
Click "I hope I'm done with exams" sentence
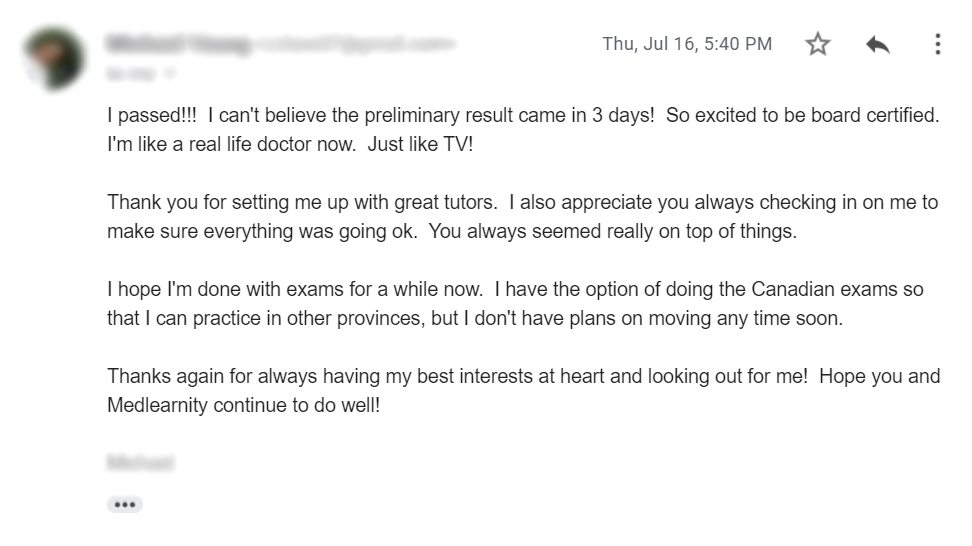(295, 289)
